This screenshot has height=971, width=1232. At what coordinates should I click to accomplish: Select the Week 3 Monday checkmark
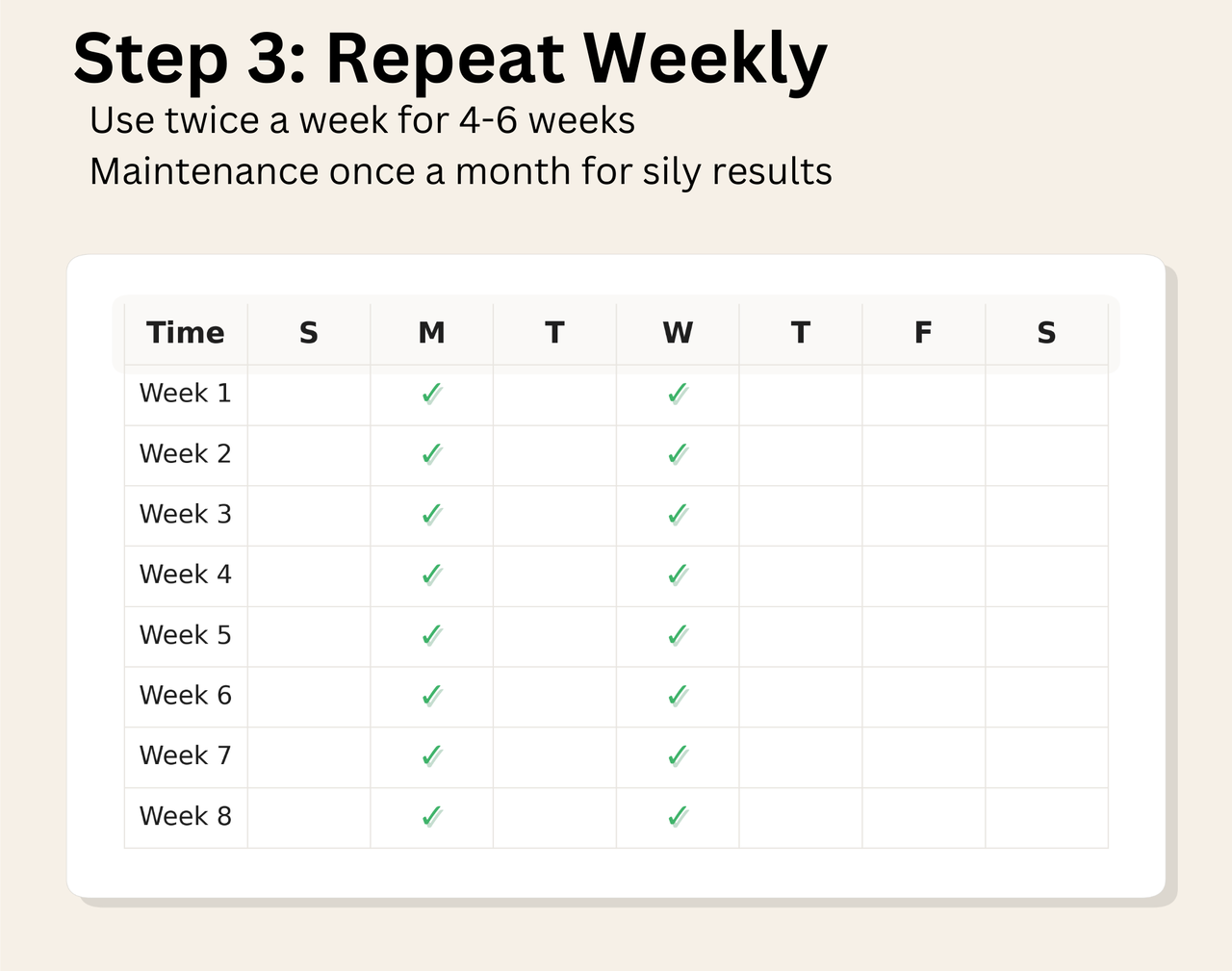pyautogui.click(x=432, y=515)
